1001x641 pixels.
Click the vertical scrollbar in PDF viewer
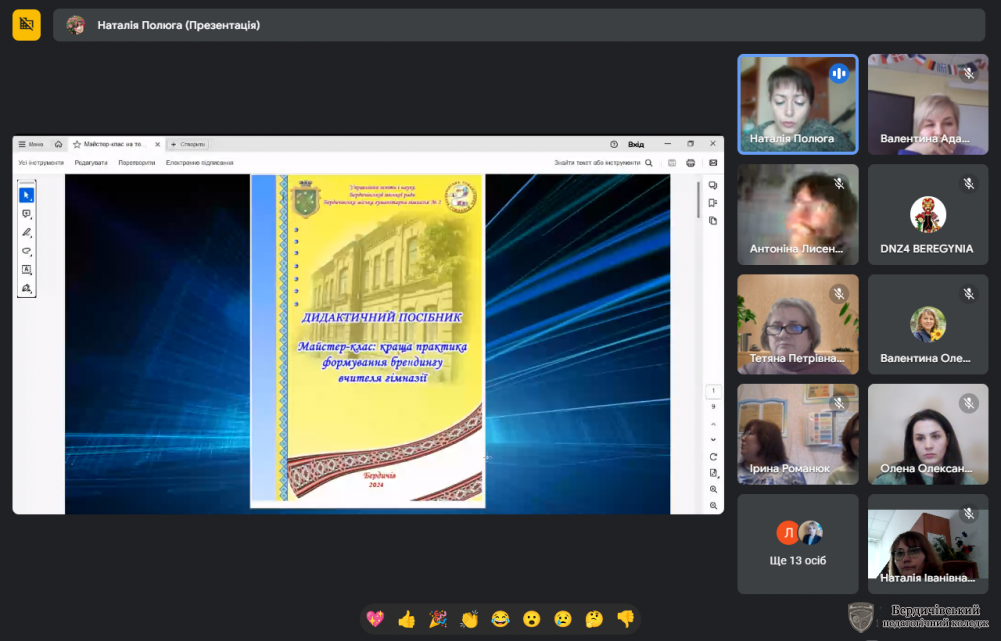[x=698, y=200]
